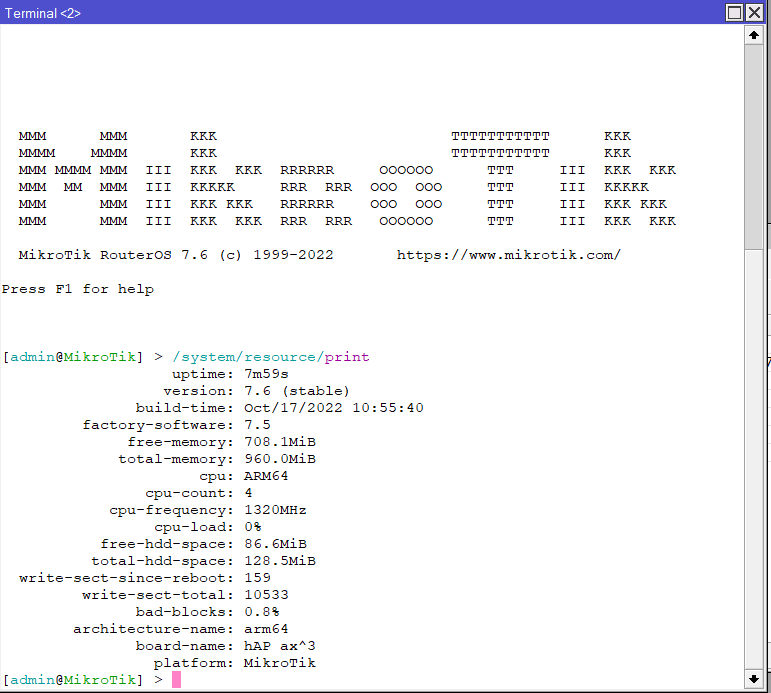Viewport: 771px width, 693px height.
Task: Click the 'bad-blocks:' label
Action: pos(184,611)
